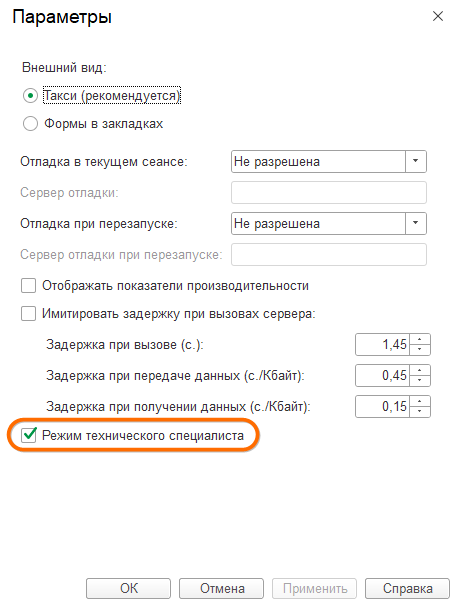Image resolution: width=458 pixels, height=604 pixels.
Task: Close the Параметры dialog with the X
Action: click(x=438, y=17)
